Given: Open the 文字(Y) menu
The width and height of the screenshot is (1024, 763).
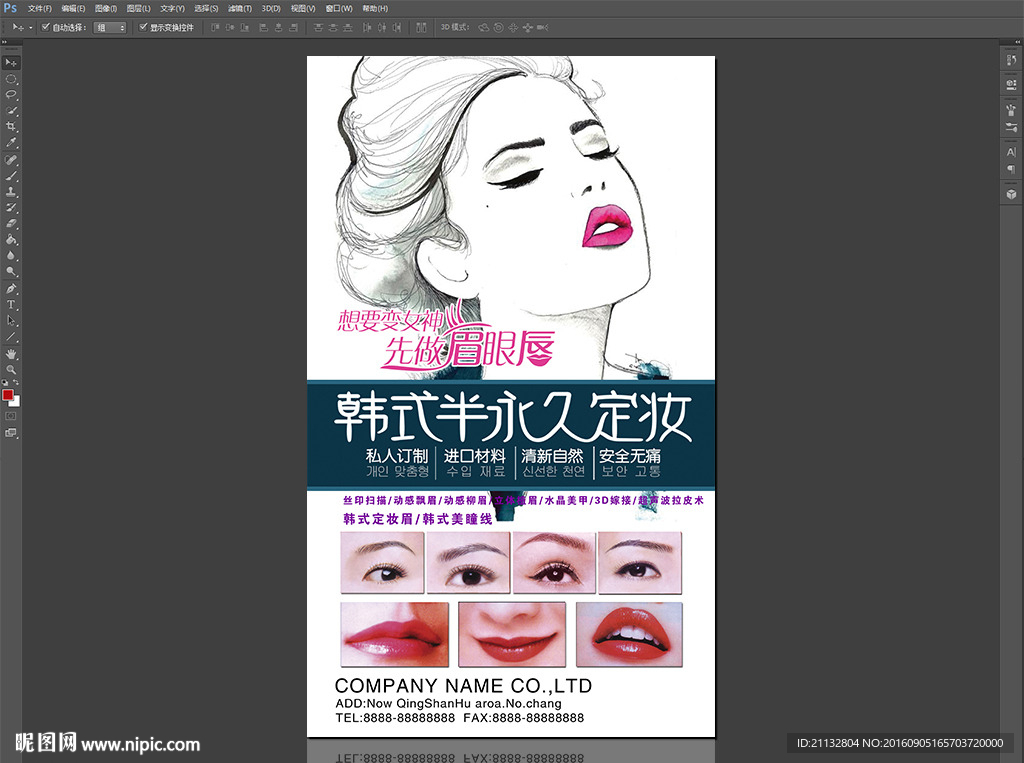Looking at the screenshot, I should pos(172,8).
